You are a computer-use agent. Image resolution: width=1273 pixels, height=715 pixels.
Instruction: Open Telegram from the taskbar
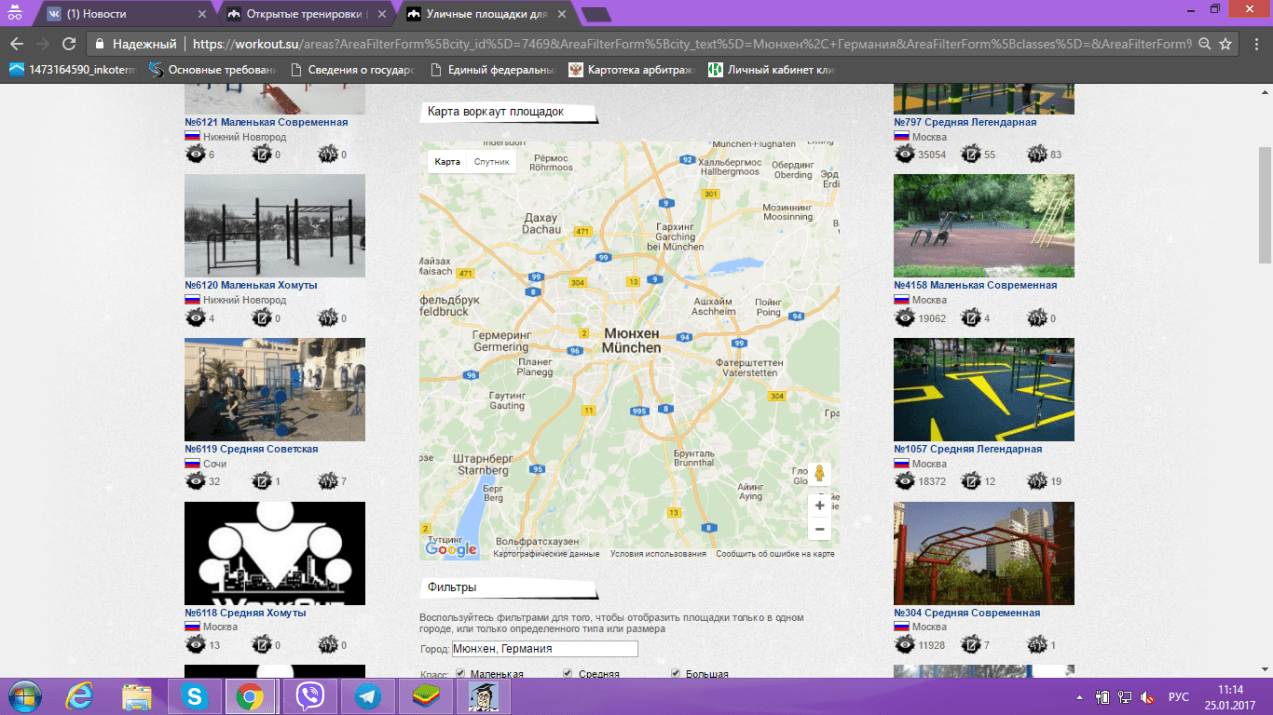(x=368, y=696)
